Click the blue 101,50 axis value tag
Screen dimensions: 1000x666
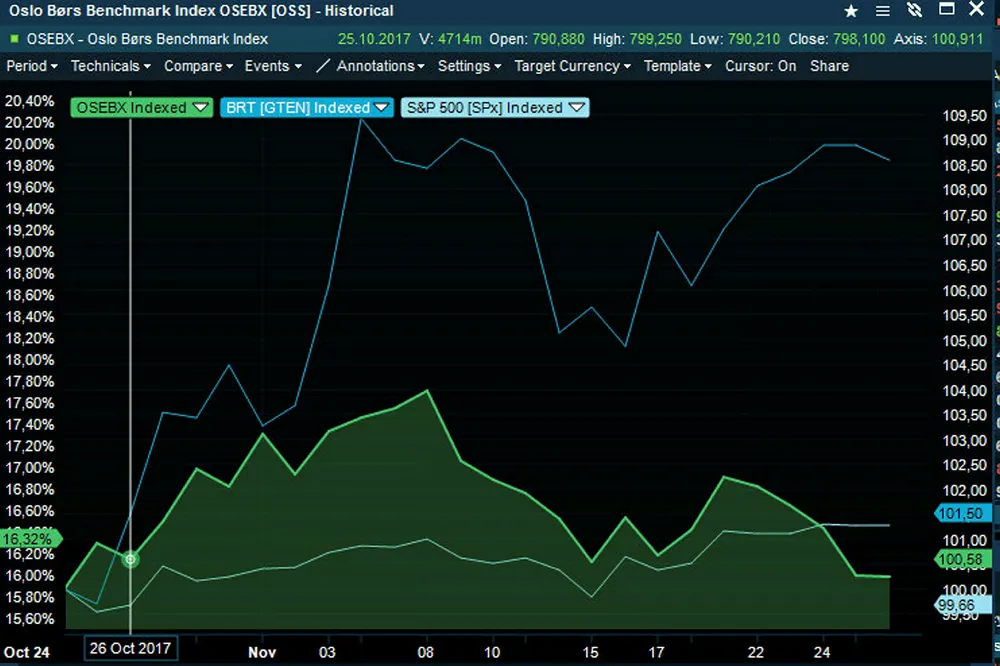click(965, 513)
